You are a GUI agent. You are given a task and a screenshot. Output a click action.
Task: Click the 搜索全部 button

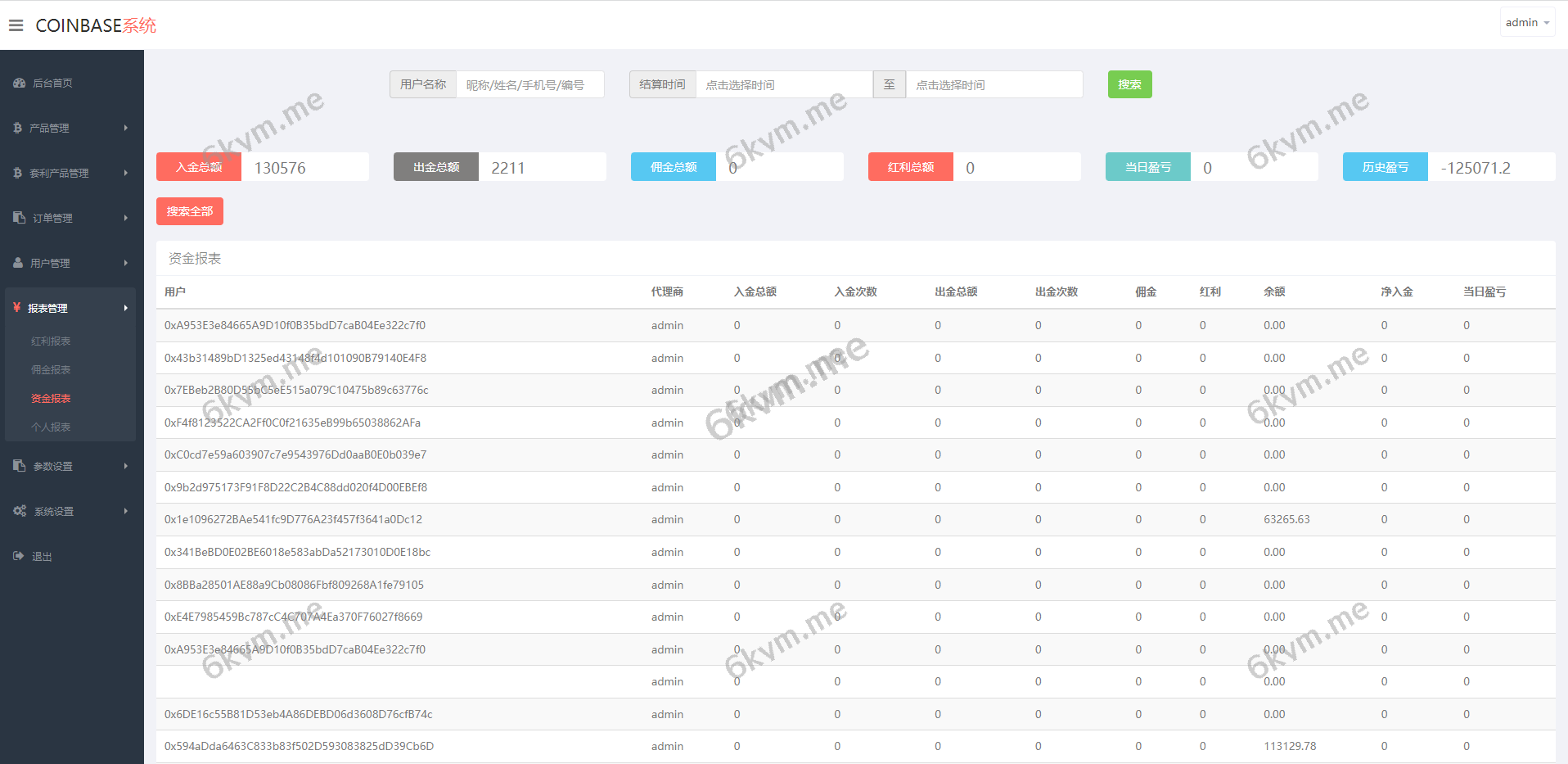[189, 210]
